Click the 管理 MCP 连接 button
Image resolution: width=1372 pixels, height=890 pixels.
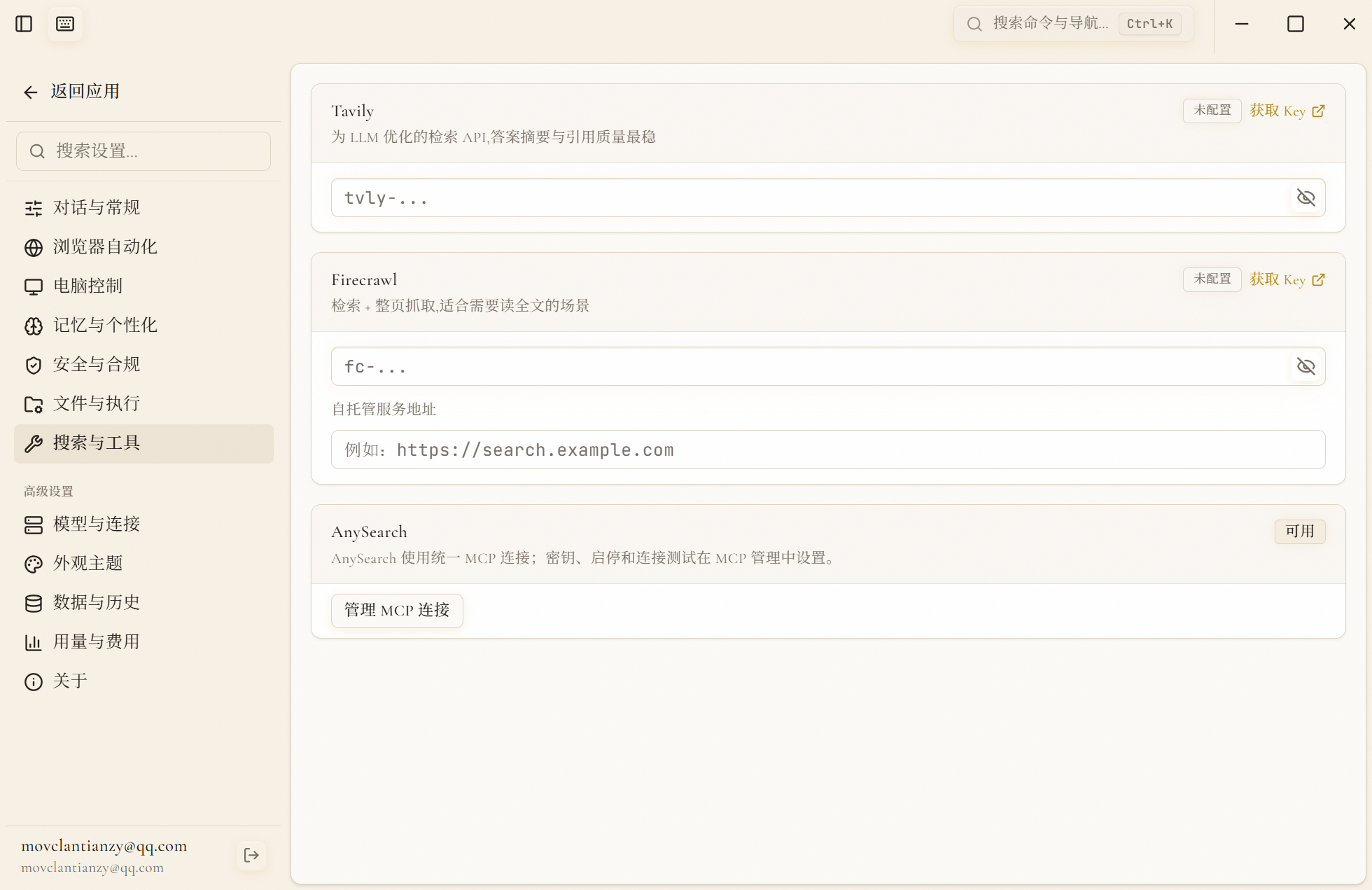[397, 611]
